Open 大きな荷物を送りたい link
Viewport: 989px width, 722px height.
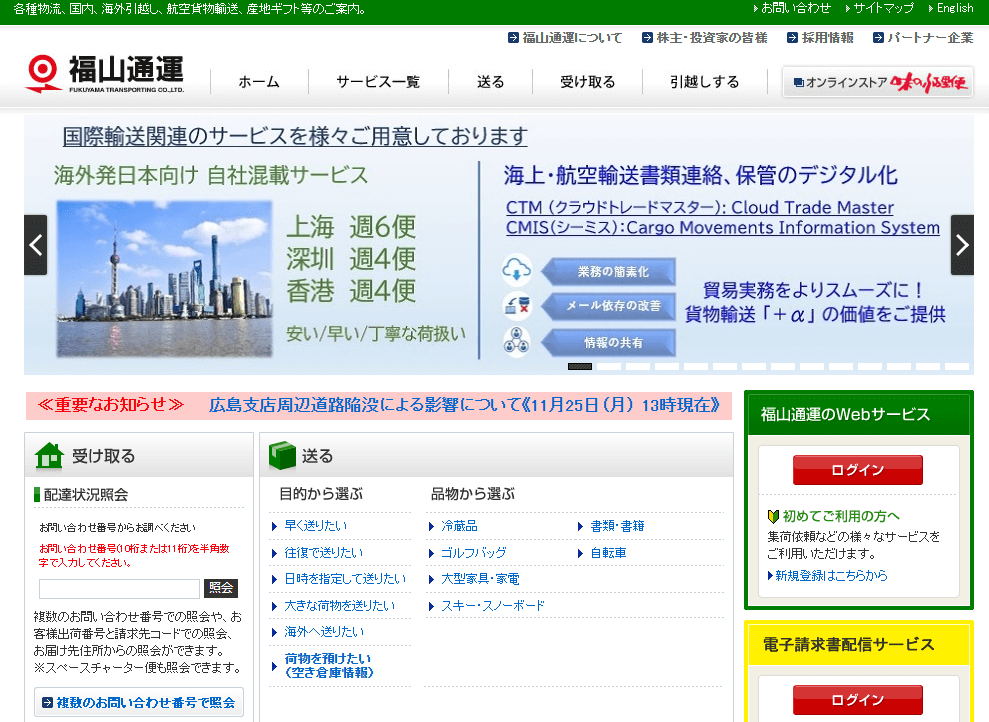(x=339, y=606)
